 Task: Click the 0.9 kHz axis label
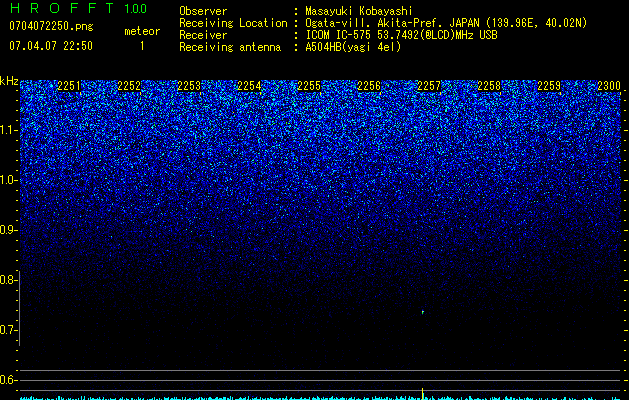click(x=8, y=230)
